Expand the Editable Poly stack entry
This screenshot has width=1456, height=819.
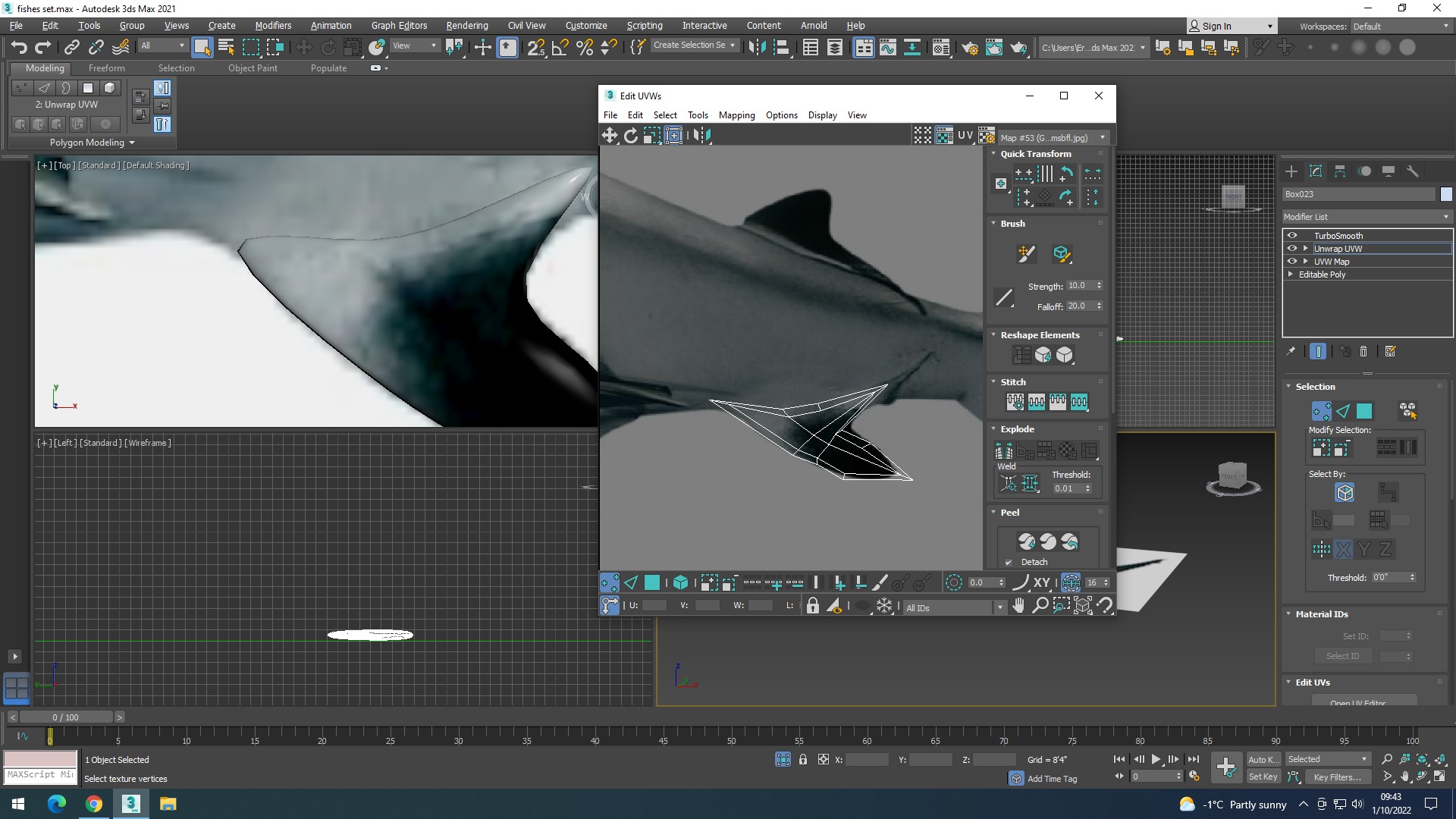tap(1291, 275)
